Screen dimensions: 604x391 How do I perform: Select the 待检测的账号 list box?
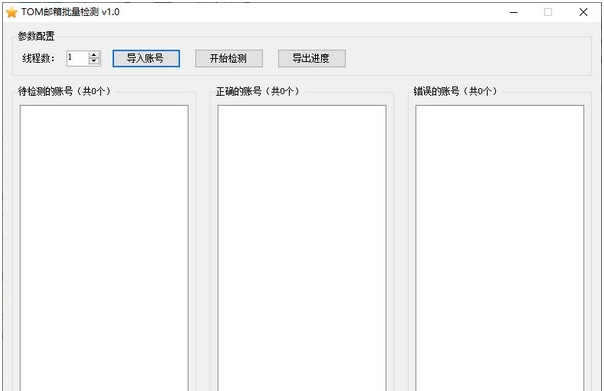(104, 248)
